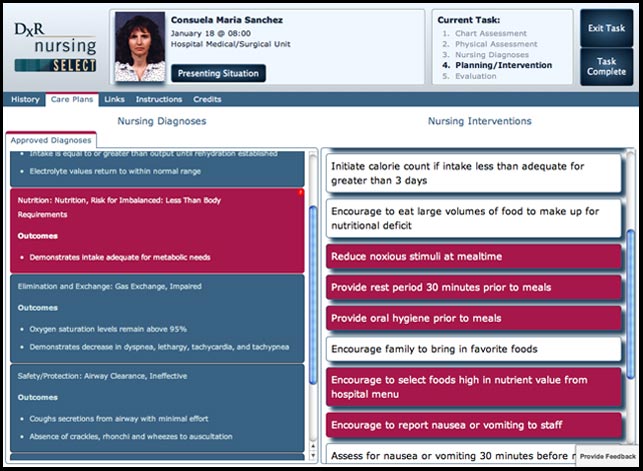Click the patient name Consuela Maria Sanchez
643x471 pixels.
(x=227, y=20)
